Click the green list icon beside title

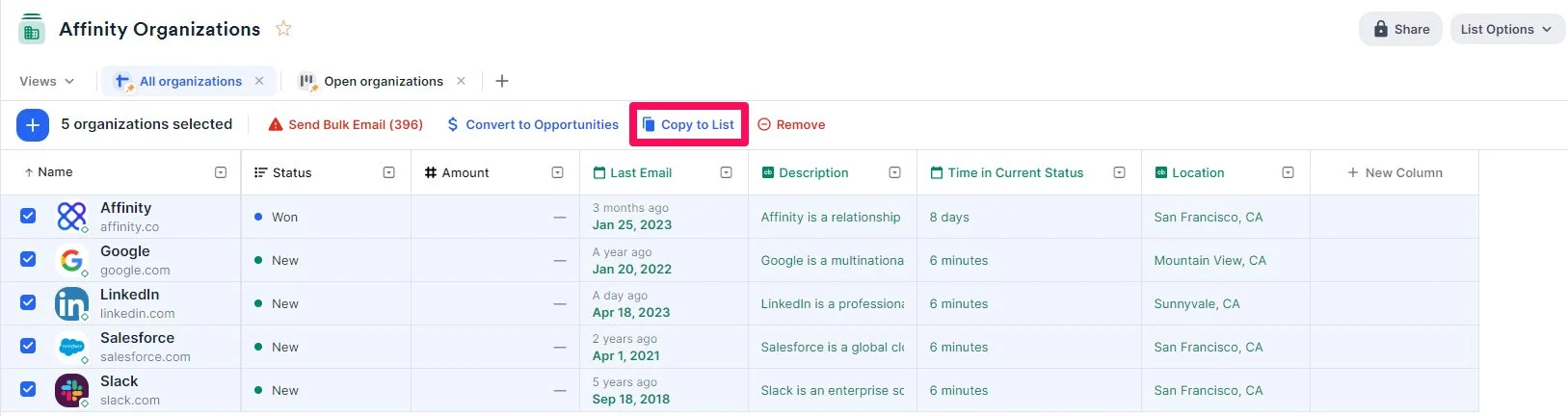pos(32,29)
